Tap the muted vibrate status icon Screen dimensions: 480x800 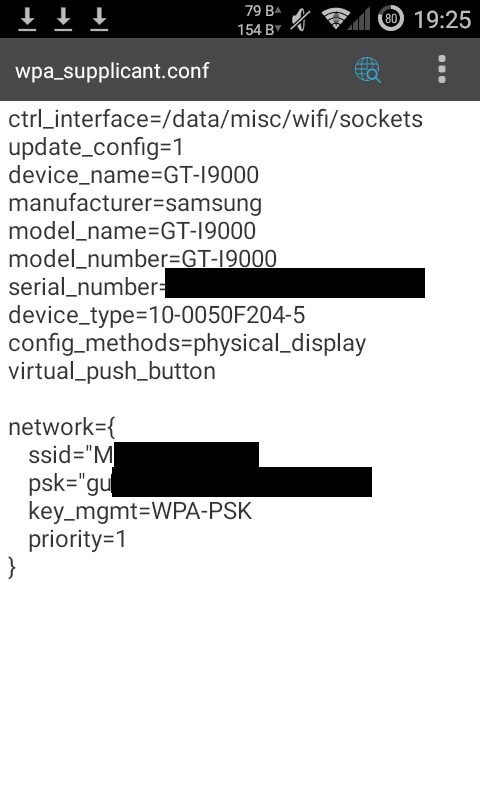click(x=301, y=20)
